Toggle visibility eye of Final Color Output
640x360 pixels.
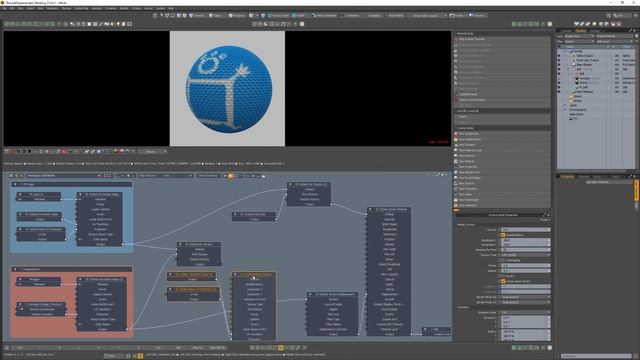(x=559, y=60)
